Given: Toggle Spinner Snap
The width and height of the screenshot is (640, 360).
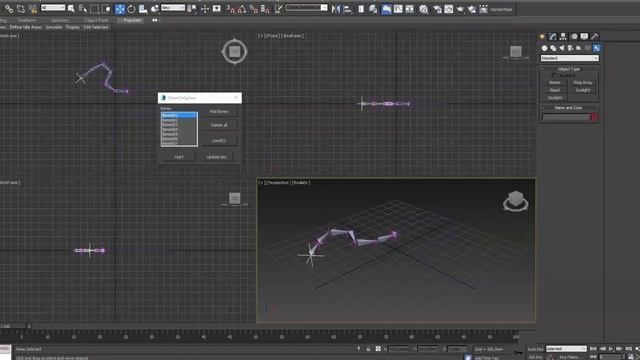Looking at the screenshot, I should (265, 9).
